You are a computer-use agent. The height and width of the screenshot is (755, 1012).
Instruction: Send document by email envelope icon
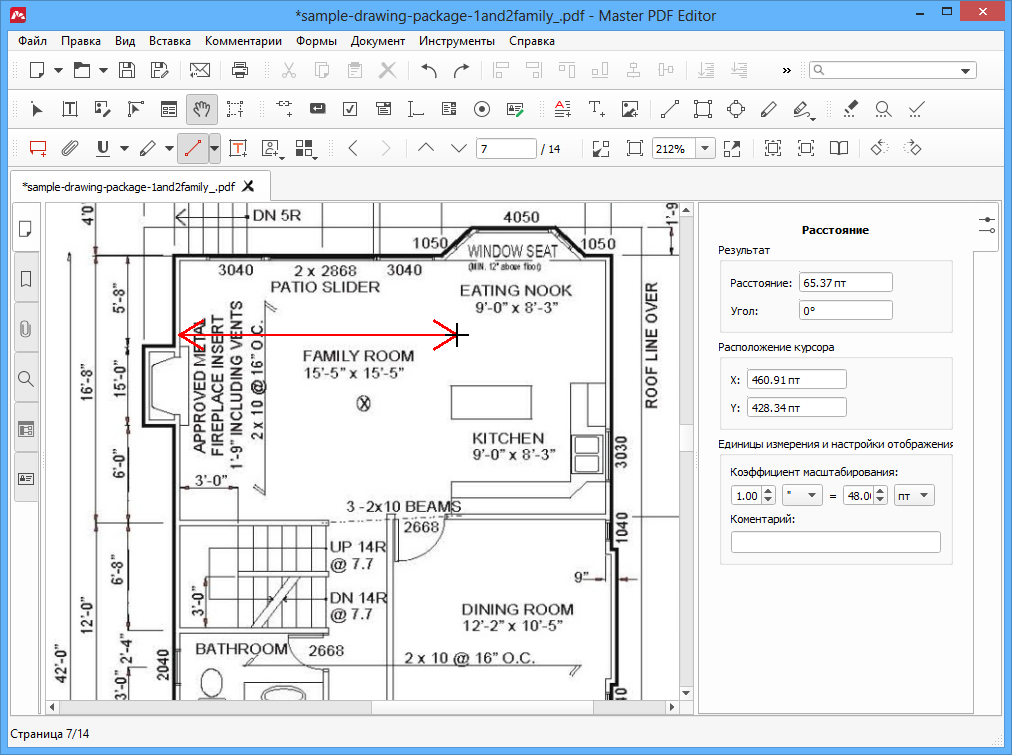(x=200, y=70)
